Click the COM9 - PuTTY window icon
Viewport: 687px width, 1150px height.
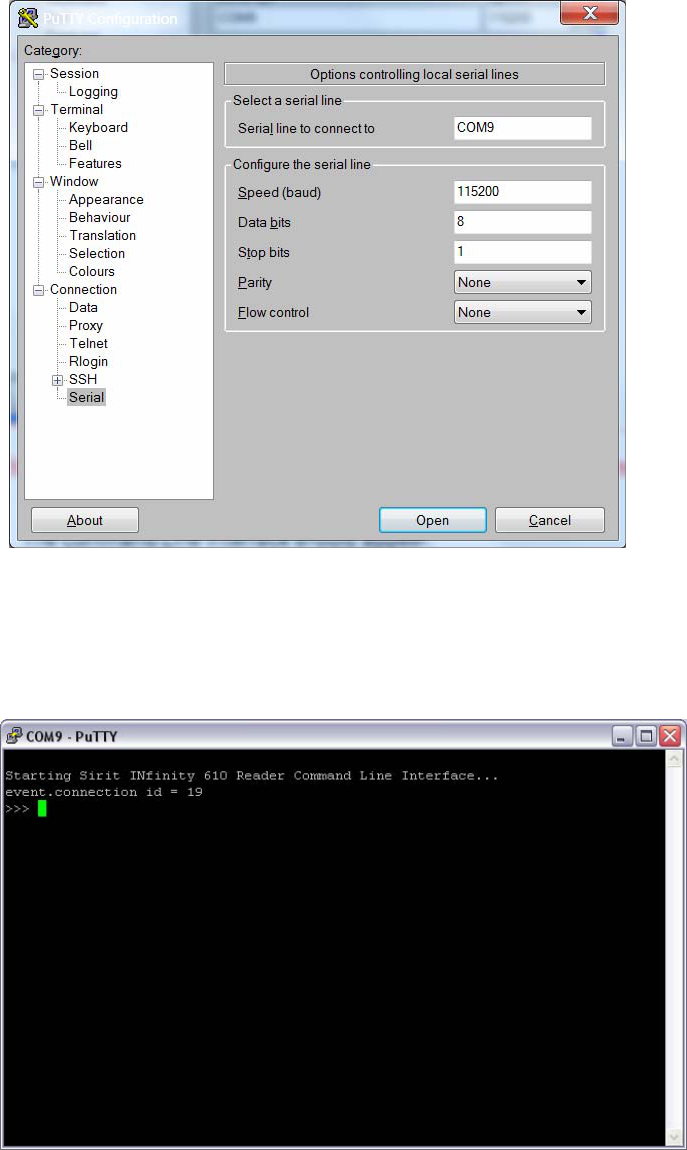14,736
